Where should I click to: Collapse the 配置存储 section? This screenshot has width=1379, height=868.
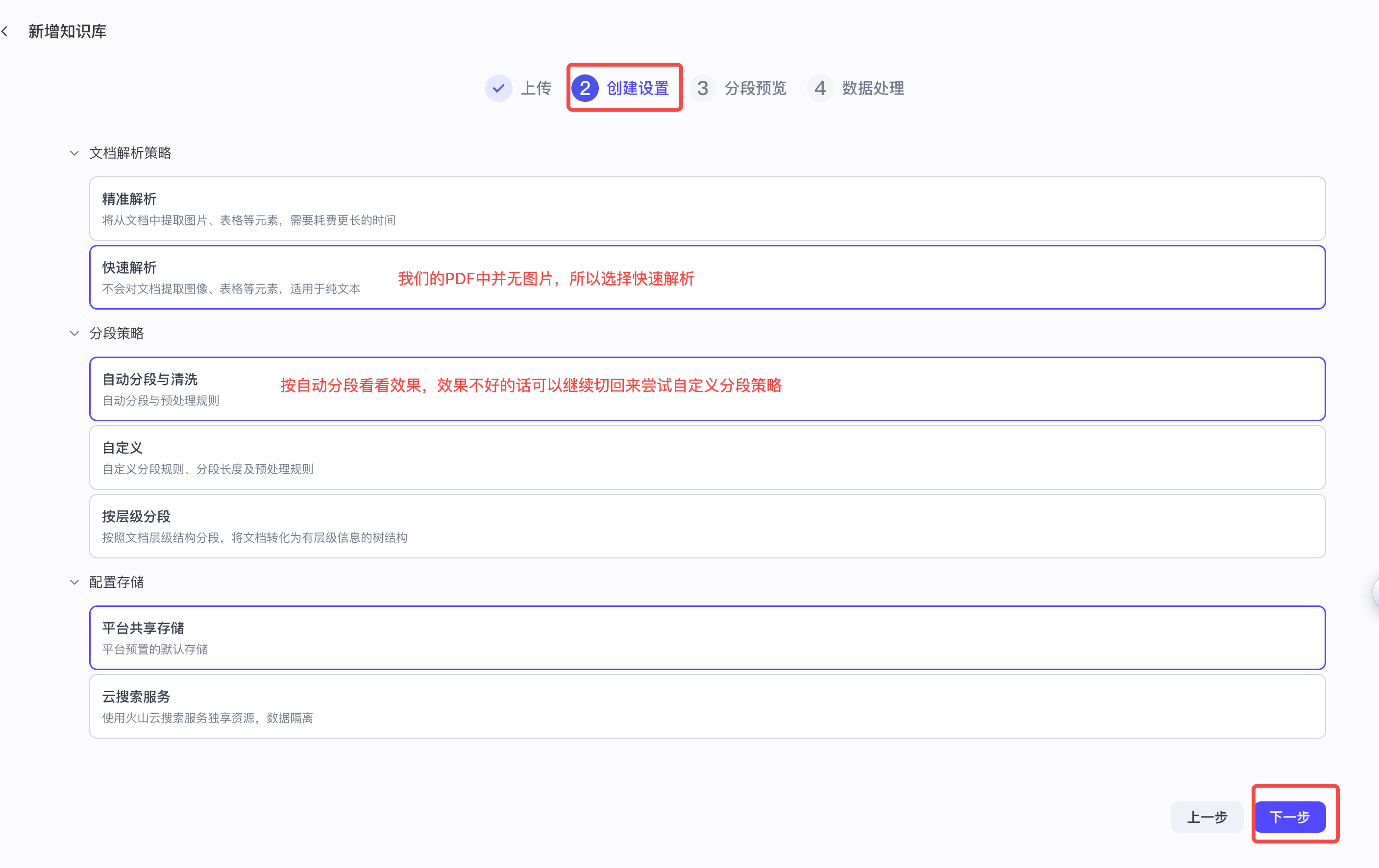[x=74, y=582]
